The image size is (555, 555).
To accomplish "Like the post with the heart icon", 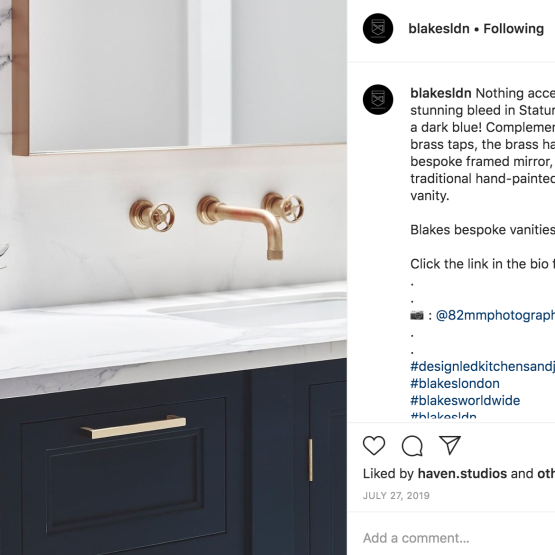I will point(374,445).
